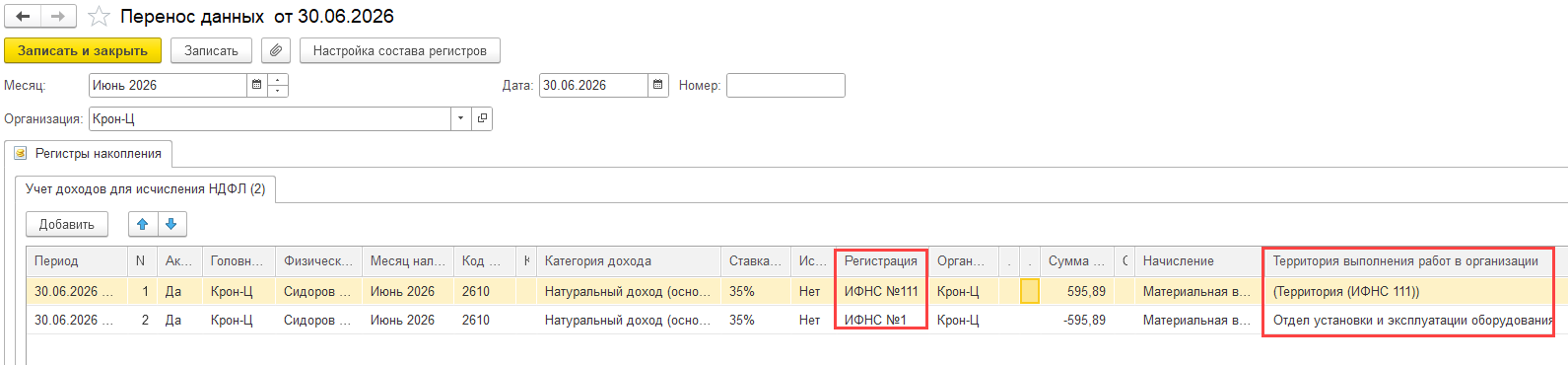Select row 2 Сидоров cell
This screenshot has height=365, width=1568.
click(x=318, y=320)
